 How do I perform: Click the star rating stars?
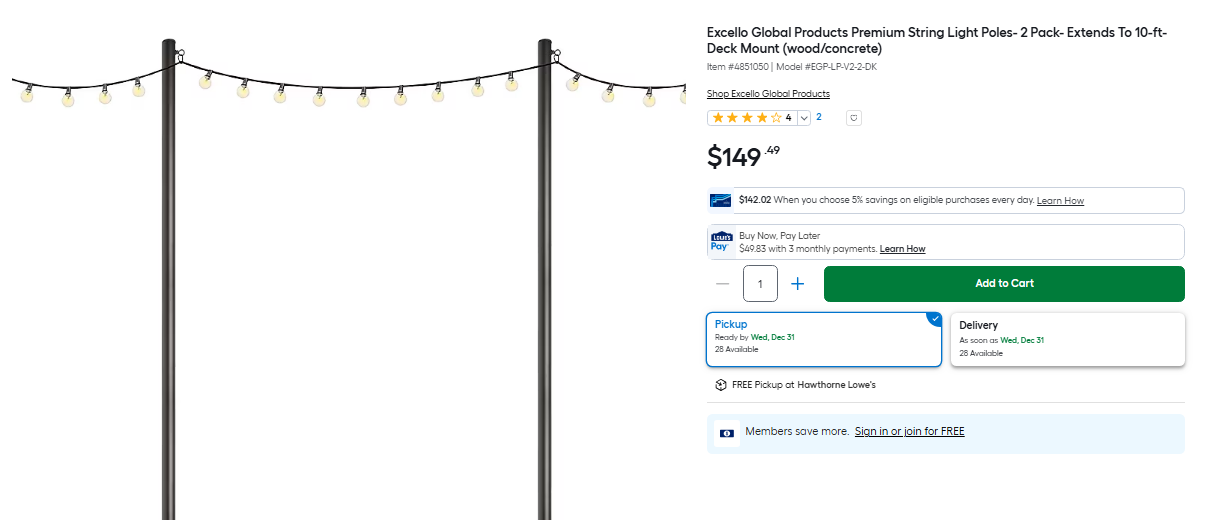click(x=747, y=118)
